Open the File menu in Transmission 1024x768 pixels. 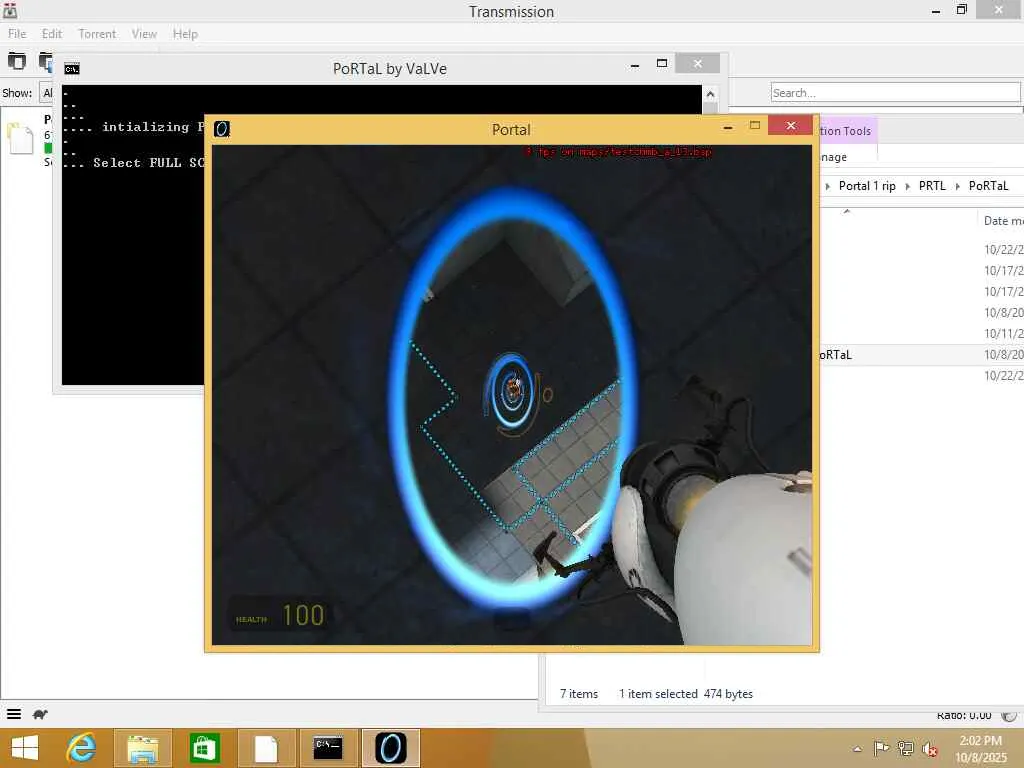(x=17, y=34)
